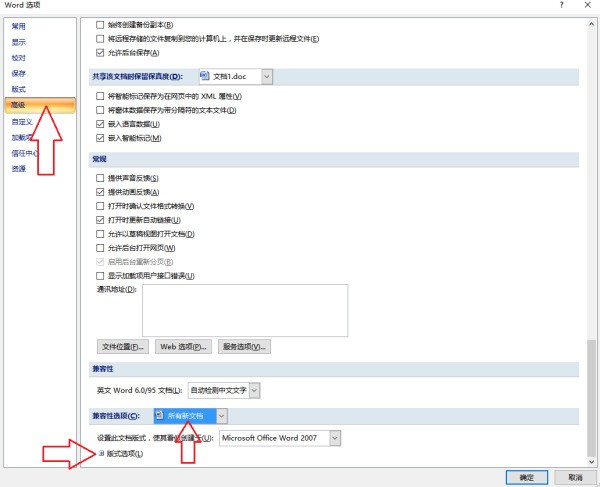Viewport: 600px width, 487px height.
Task: Open the 自定义 category
Action: (22, 122)
